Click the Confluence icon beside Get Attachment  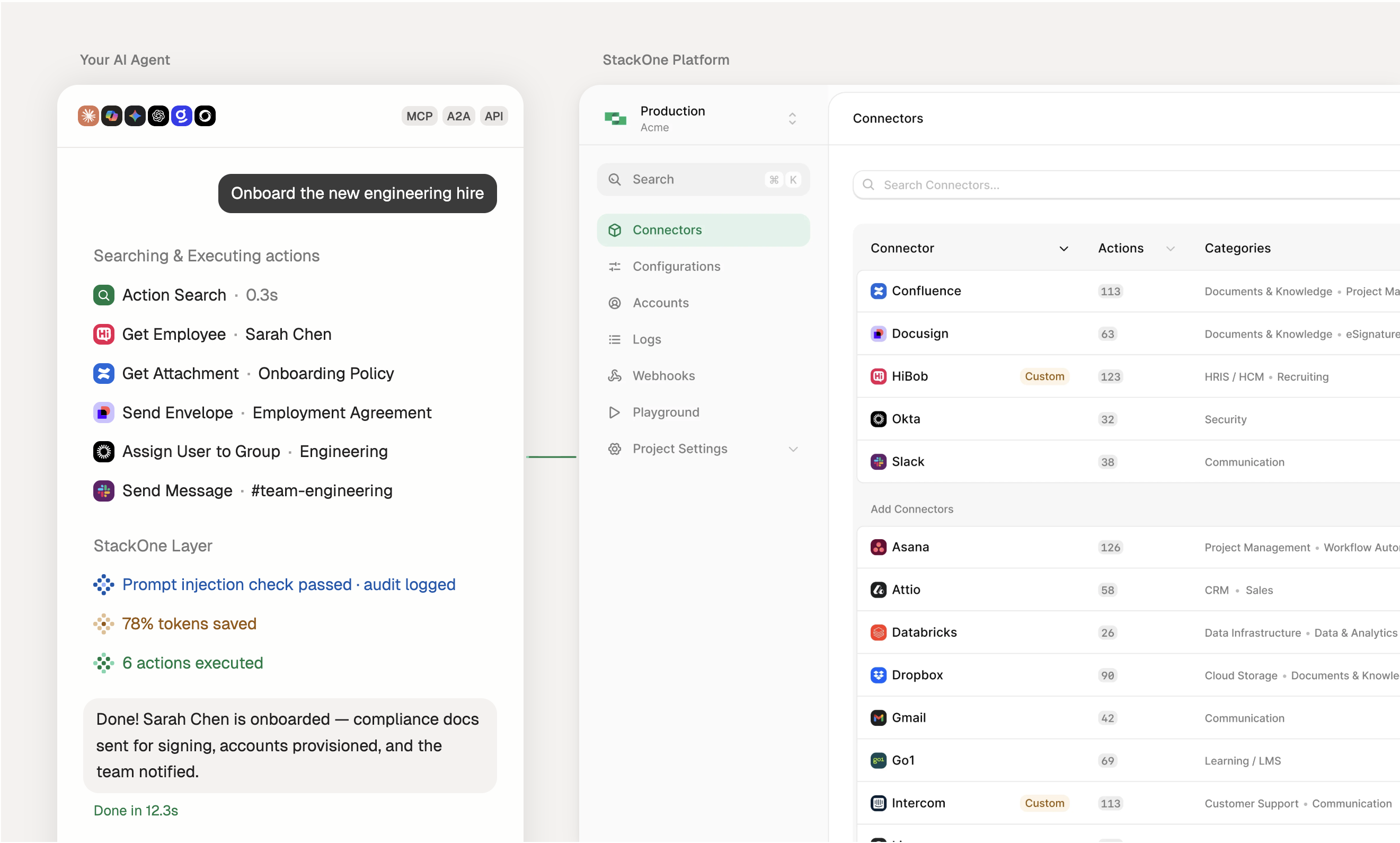103,373
